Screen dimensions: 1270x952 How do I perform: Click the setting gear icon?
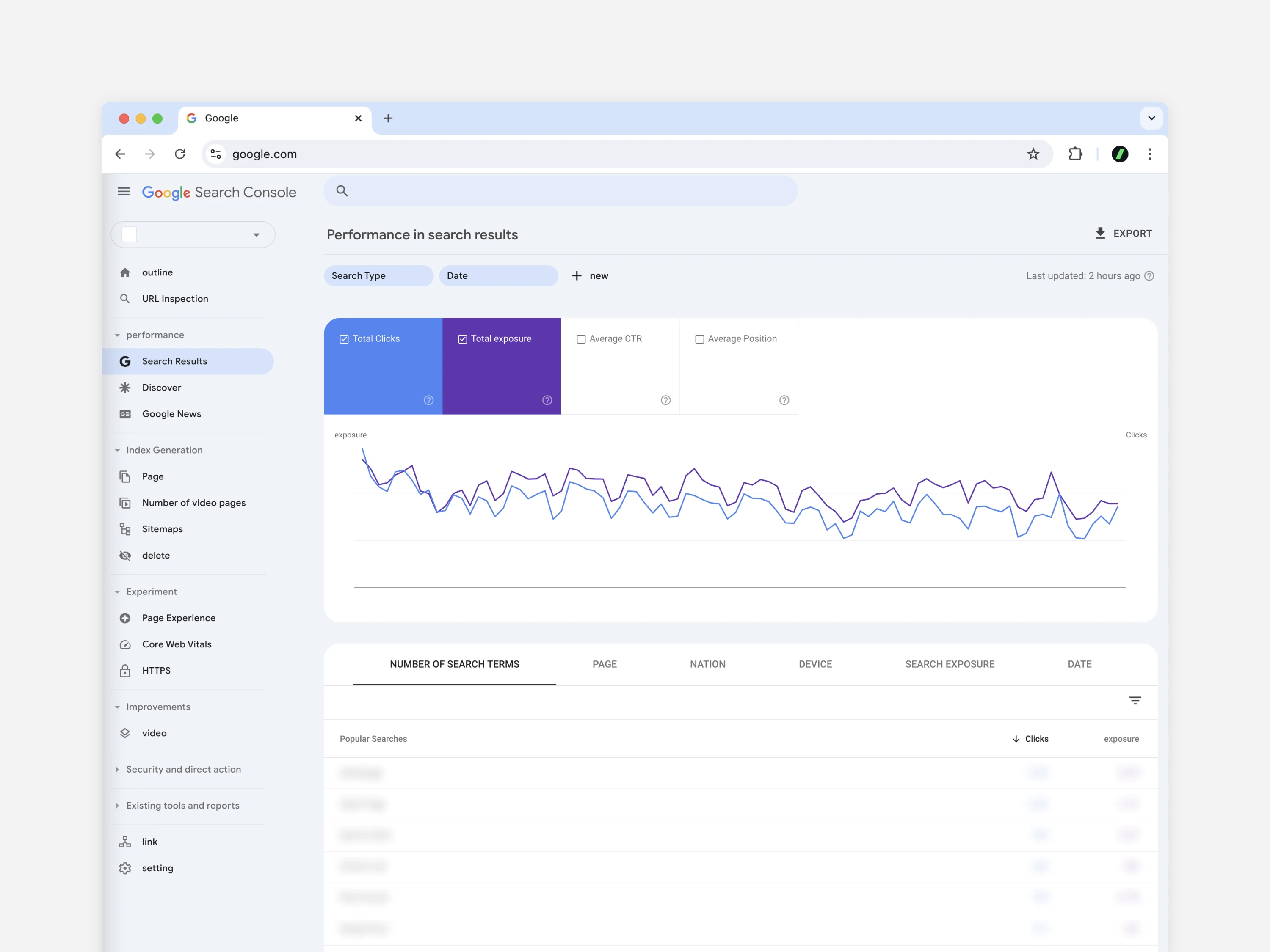(x=125, y=868)
